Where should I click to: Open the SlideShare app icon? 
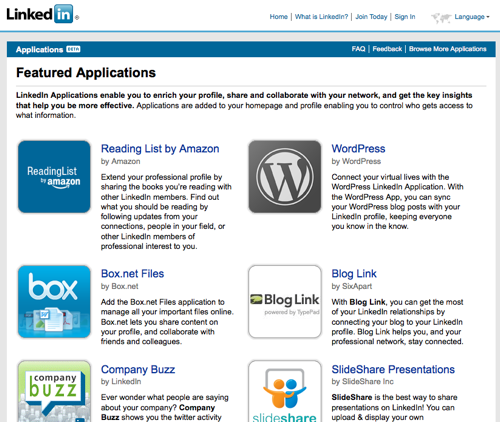[x=285, y=391]
